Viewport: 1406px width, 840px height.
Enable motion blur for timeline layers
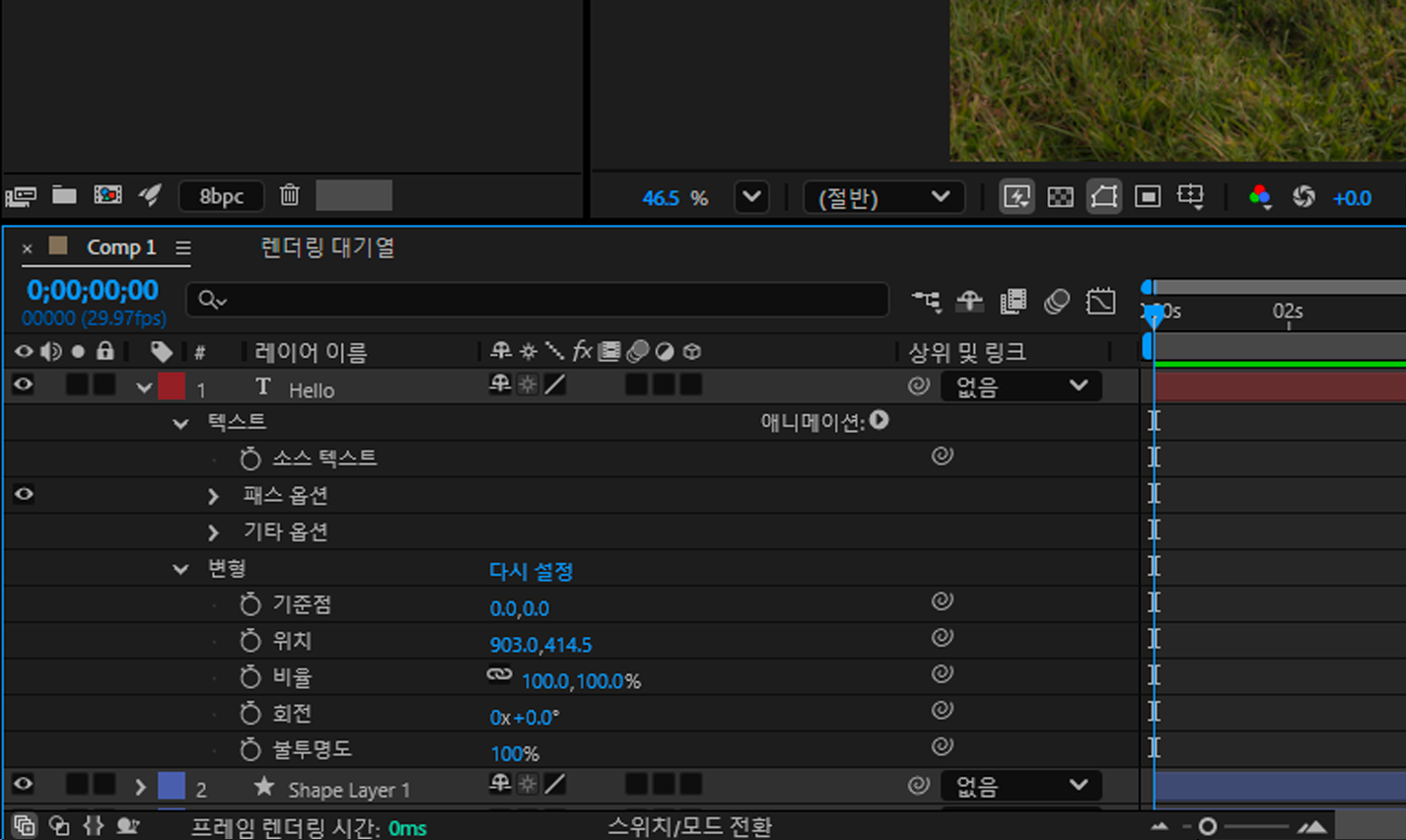coord(1056,301)
